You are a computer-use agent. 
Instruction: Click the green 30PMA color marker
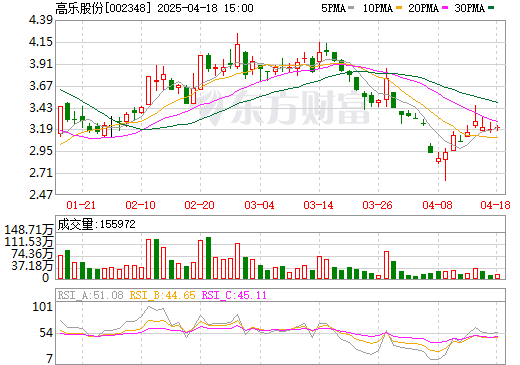491,8
